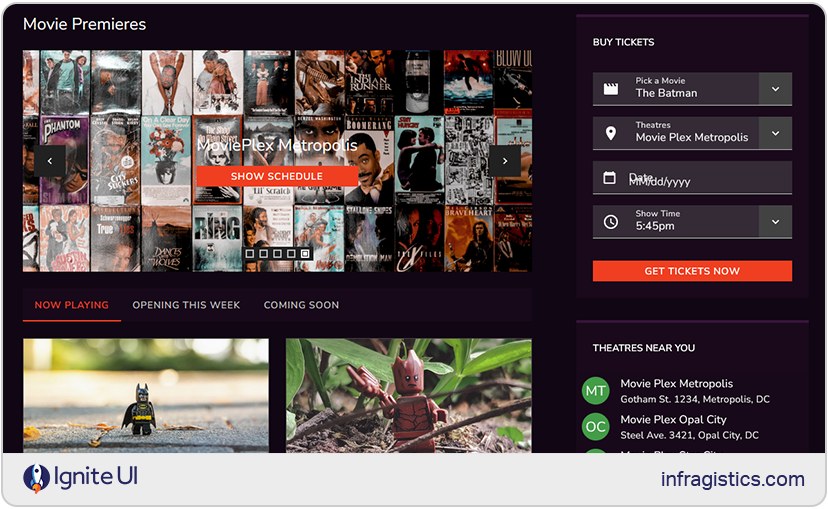Select the last carousel slide indicator

point(306,254)
